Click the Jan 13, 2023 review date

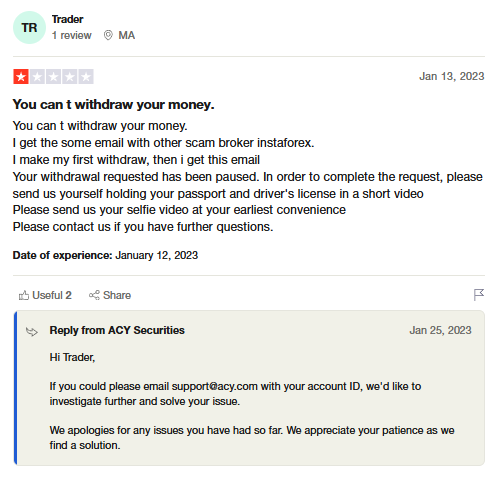[x=452, y=76]
